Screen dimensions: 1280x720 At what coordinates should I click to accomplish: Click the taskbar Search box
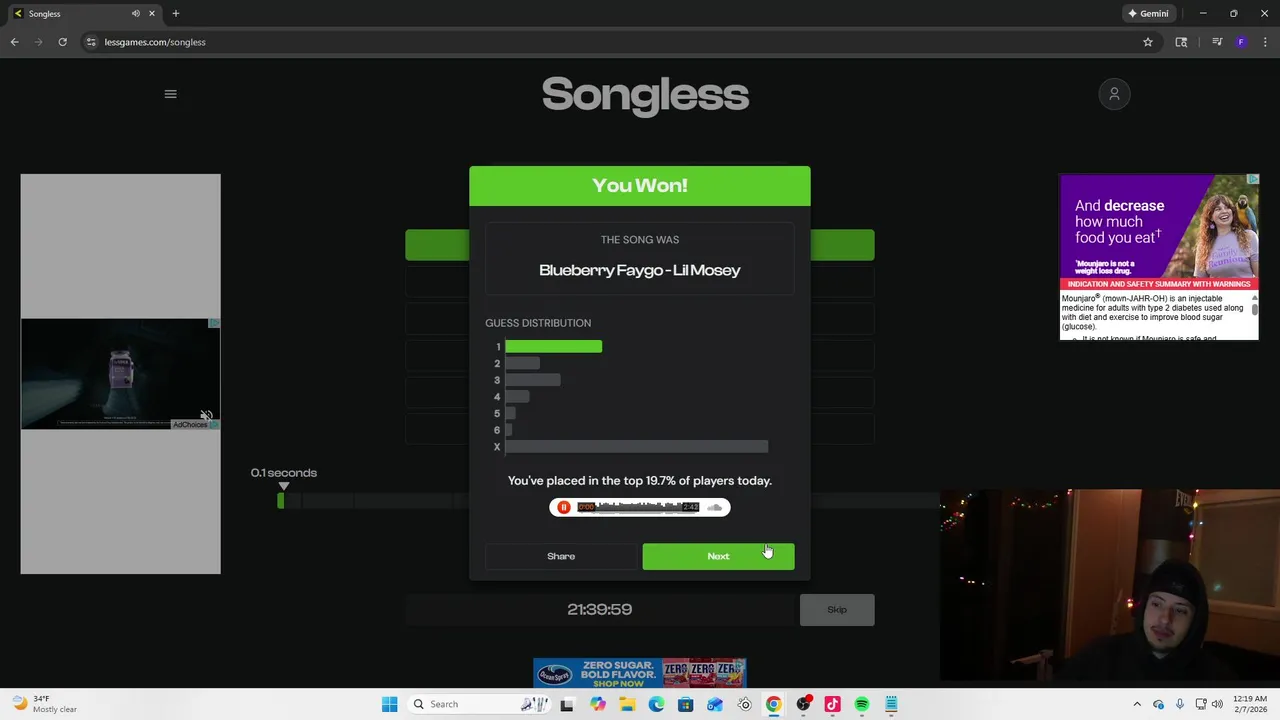pos(477,704)
